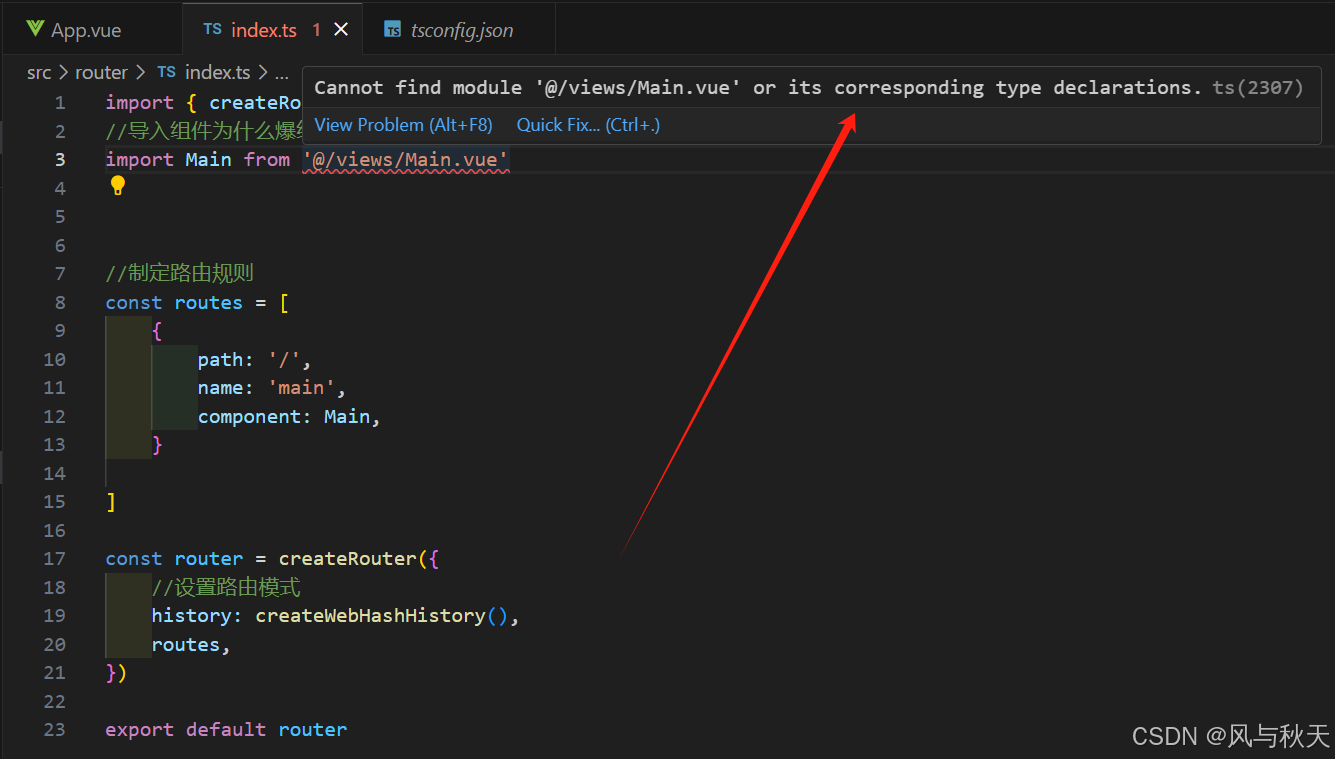Open the index.ts breadcrumb symbol picker
Viewport: 1335px width, 759px height.
point(218,71)
